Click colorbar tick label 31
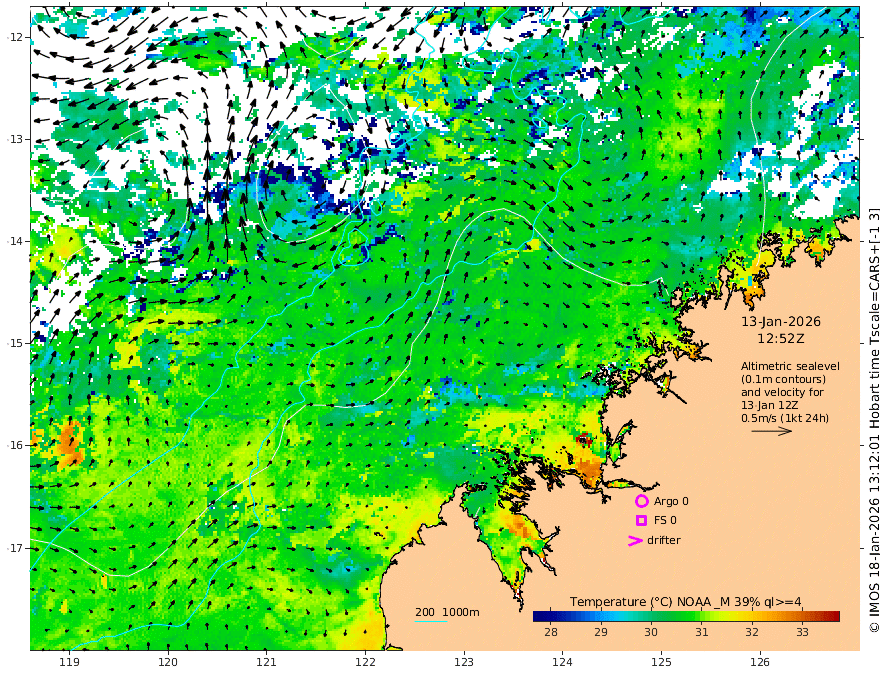Viewport: 880px width, 680px height. tap(702, 632)
